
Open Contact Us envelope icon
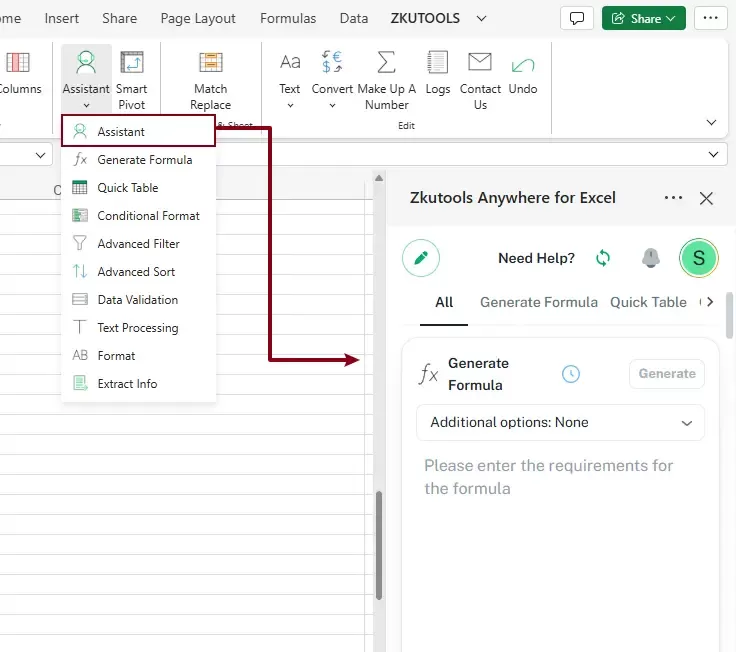[x=480, y=62]
